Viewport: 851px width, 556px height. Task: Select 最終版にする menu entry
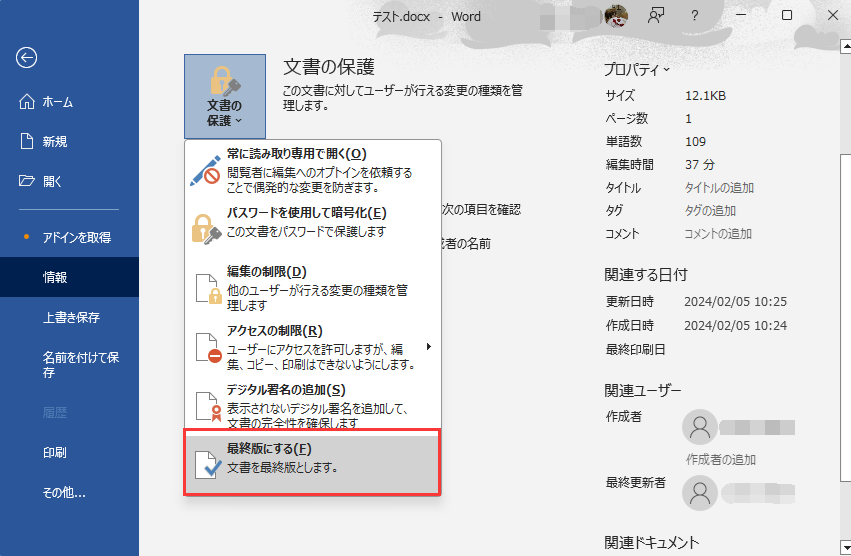313,463
